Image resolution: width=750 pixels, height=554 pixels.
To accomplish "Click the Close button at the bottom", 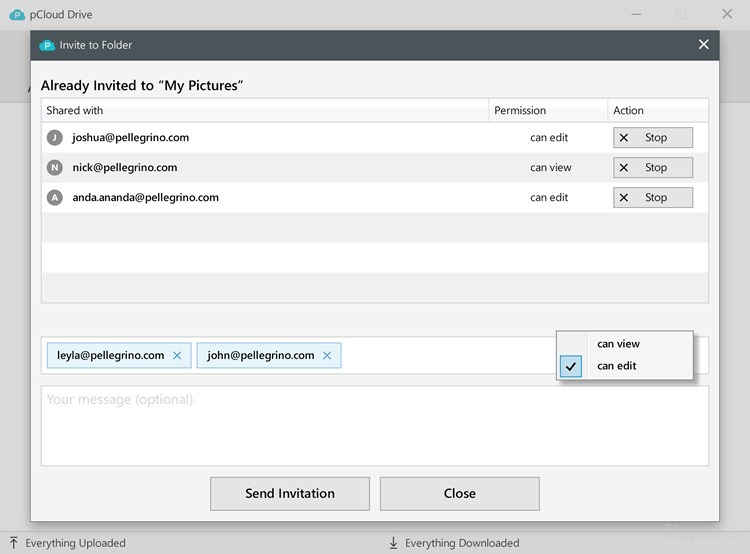I will (x=459, y=493).
